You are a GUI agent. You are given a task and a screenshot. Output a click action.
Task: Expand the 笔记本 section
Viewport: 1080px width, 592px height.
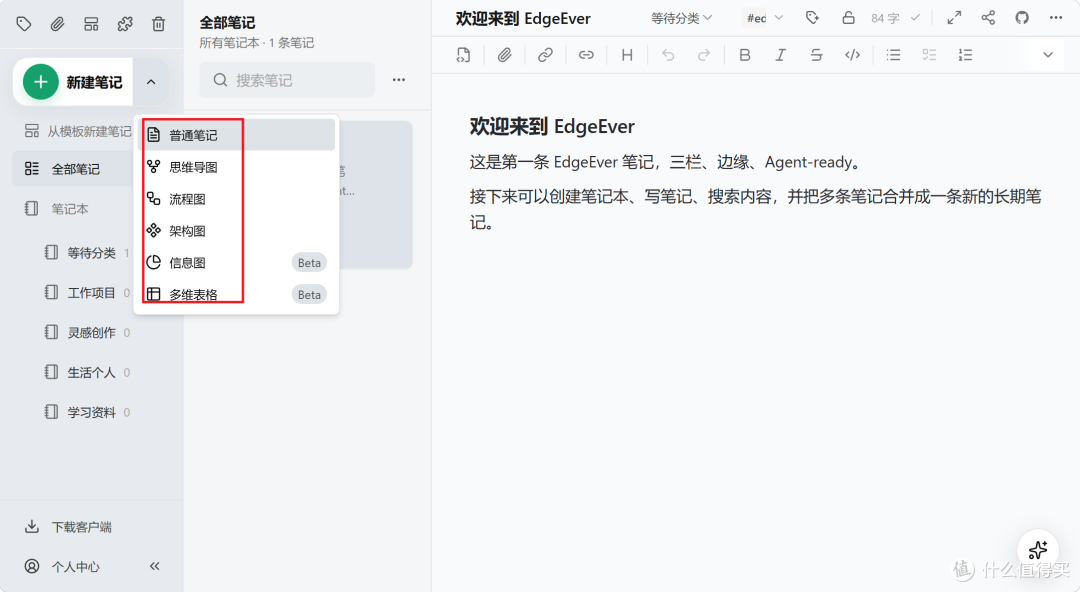[x=69, y=208]
